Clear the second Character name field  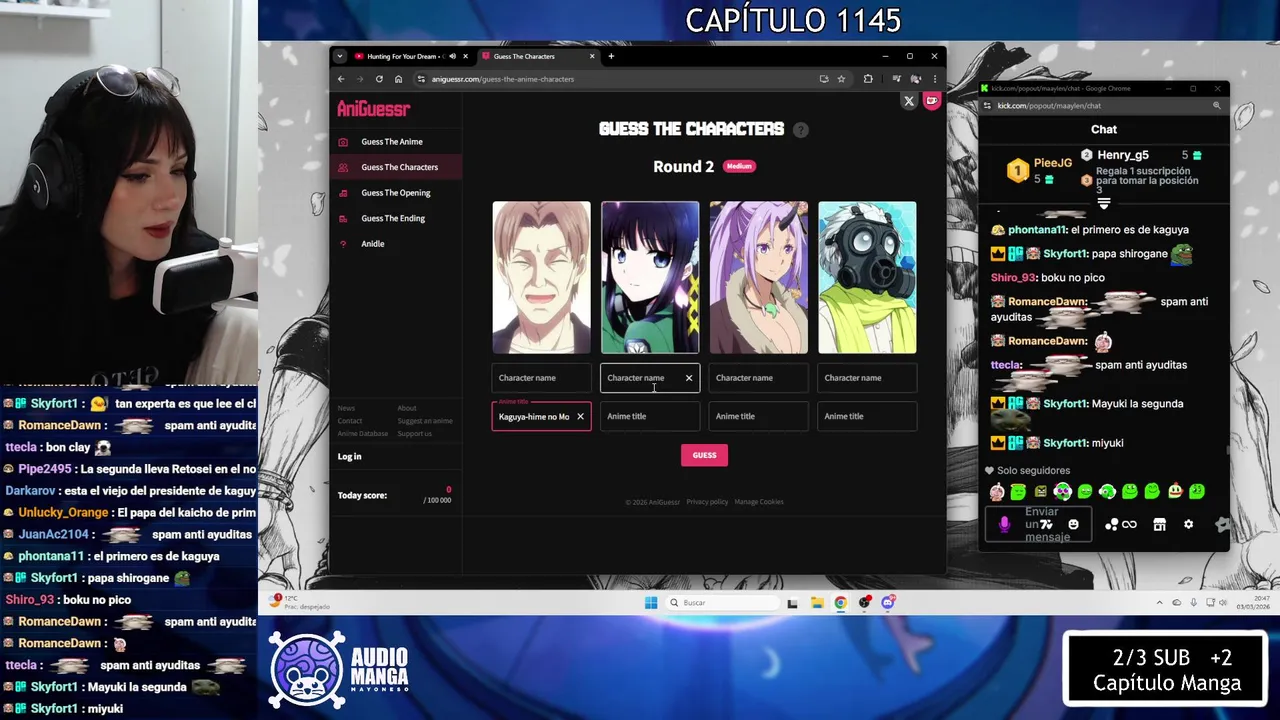pos(689,378)
